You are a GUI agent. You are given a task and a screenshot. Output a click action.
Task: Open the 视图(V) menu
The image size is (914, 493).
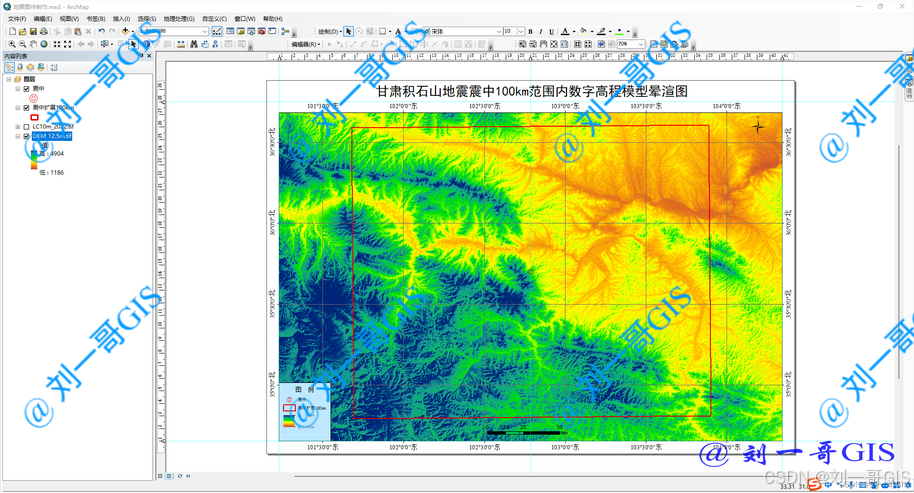[69, 19]
